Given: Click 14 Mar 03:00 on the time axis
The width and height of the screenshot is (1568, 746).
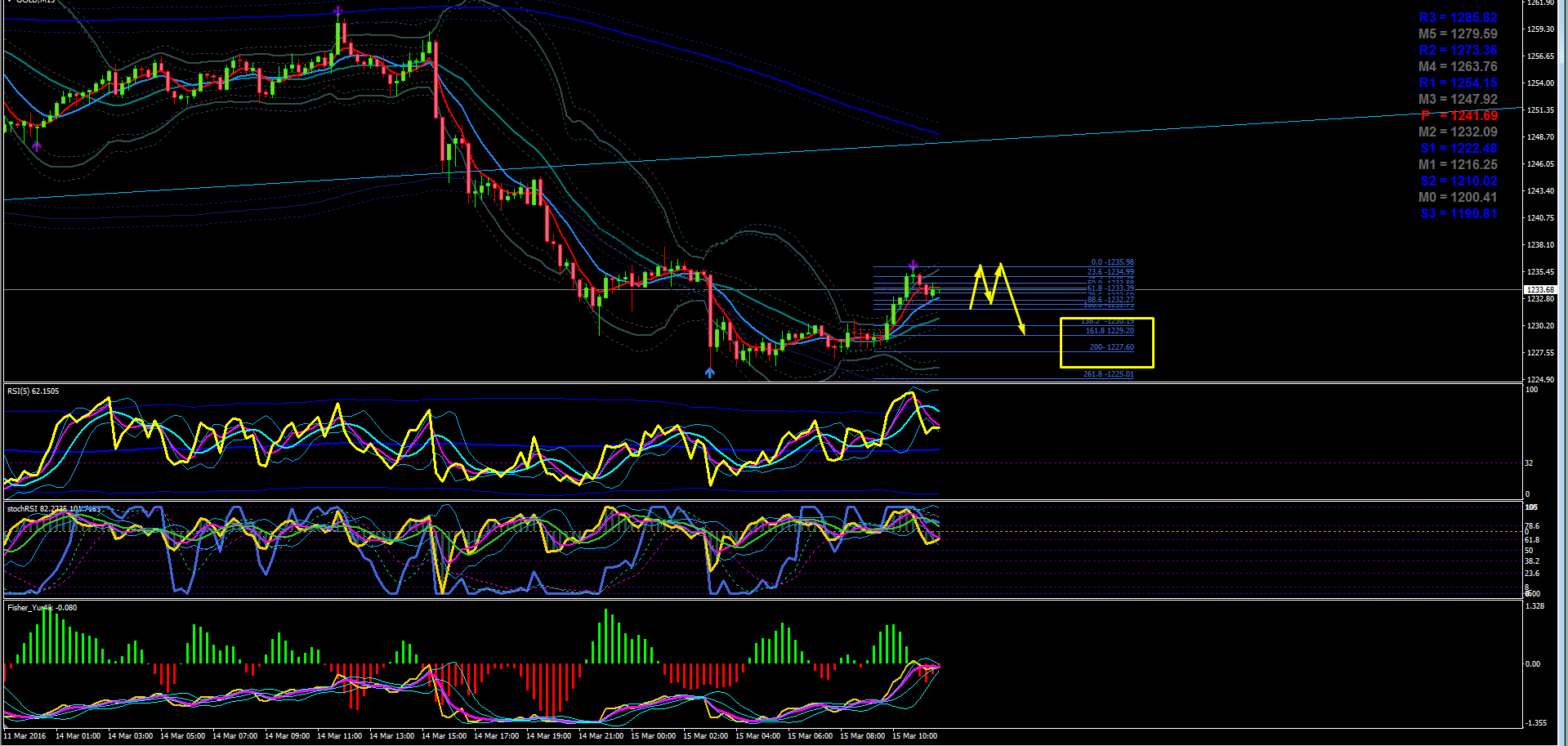Looking at the screenshot, I should (x=130, y=736).
